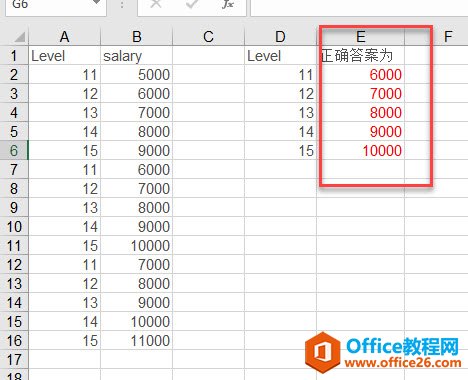Select cell A2 containing 11
The width and height of the screenshot is (468, 380).
coord(65,74)
